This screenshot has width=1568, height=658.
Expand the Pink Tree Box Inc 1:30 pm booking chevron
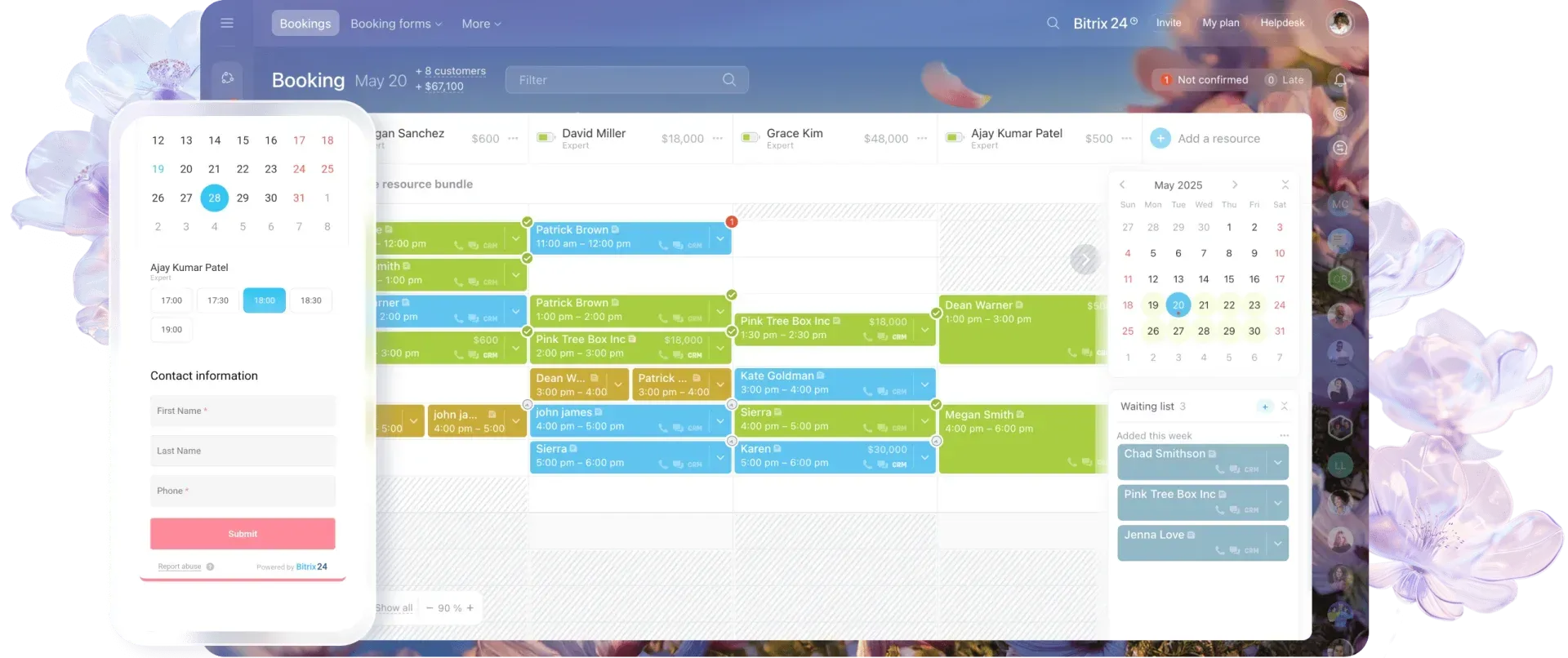pyautogui.click(x=924, y=330)
